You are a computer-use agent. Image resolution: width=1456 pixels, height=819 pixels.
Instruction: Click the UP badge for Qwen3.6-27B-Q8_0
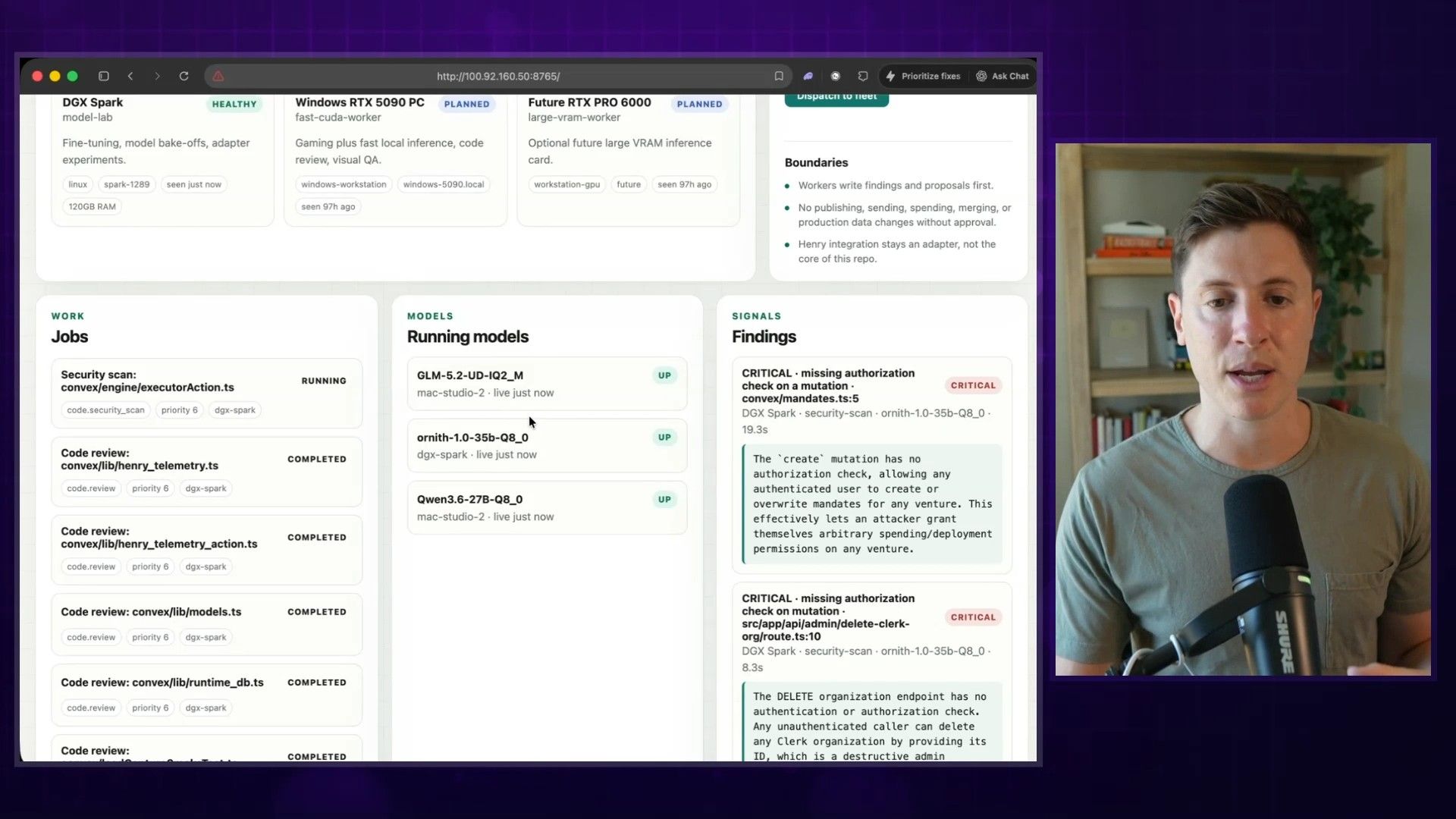pyautogui.click(x=664, y=500)
